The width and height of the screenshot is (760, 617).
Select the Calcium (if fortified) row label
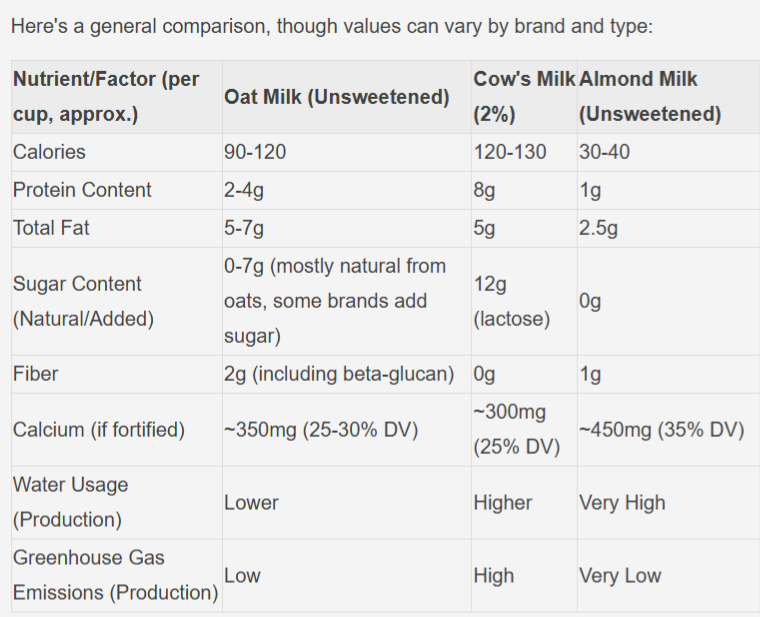[99, 430]
